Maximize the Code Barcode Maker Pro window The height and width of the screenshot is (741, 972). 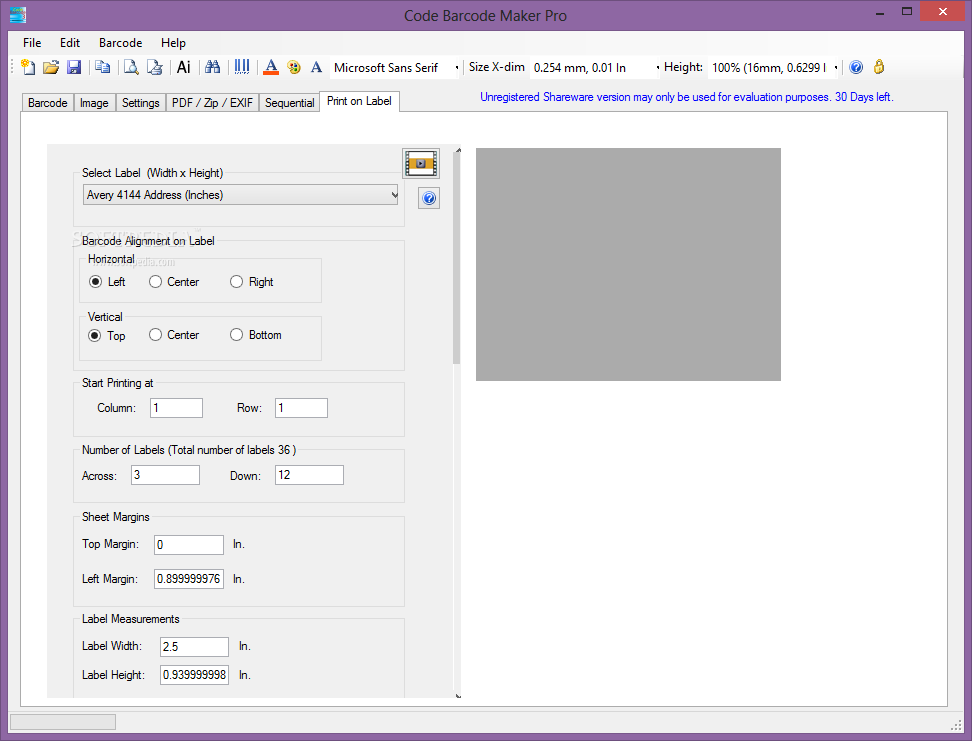click(907, 12)
